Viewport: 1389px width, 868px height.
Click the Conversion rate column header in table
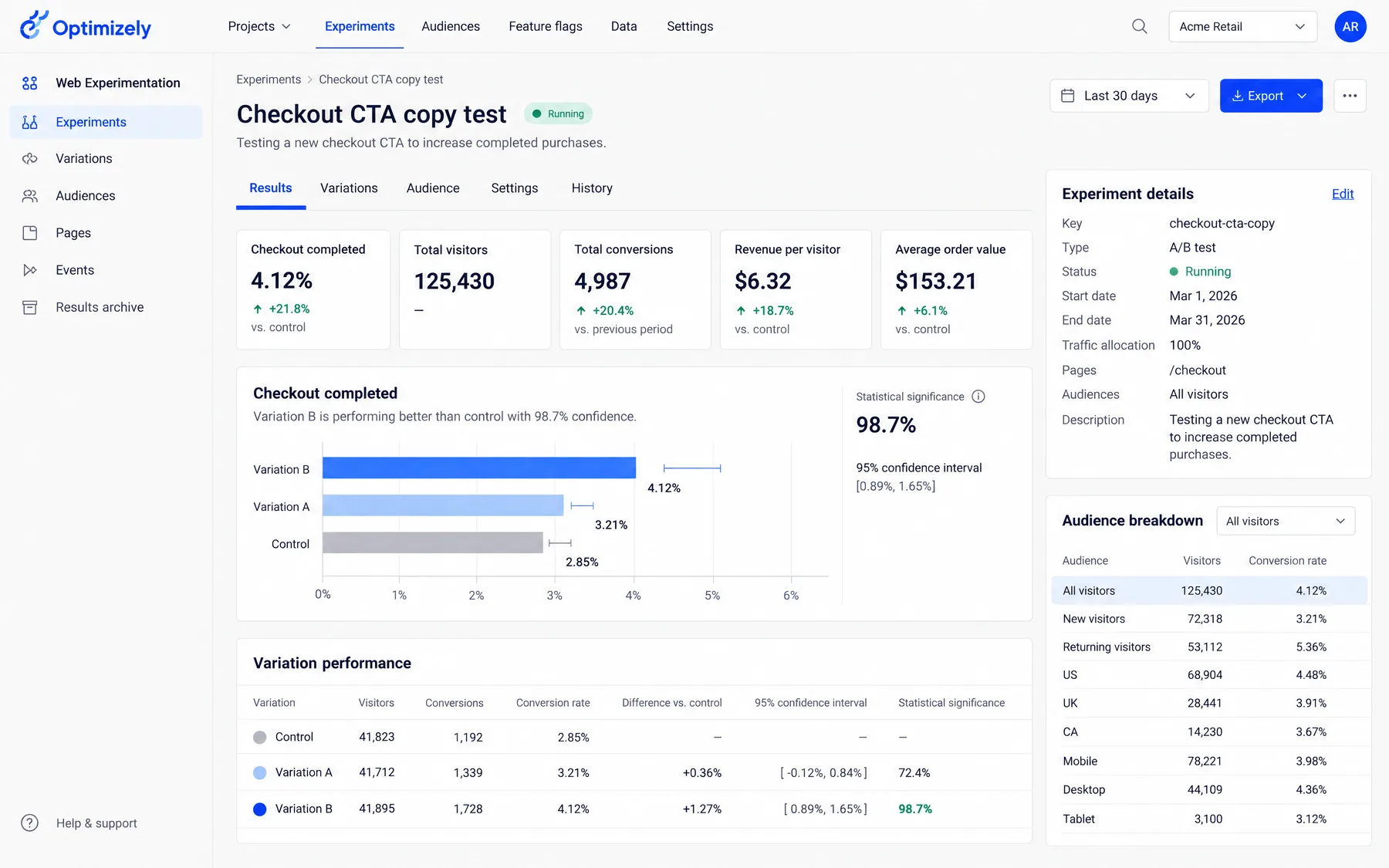coord(553,703)
